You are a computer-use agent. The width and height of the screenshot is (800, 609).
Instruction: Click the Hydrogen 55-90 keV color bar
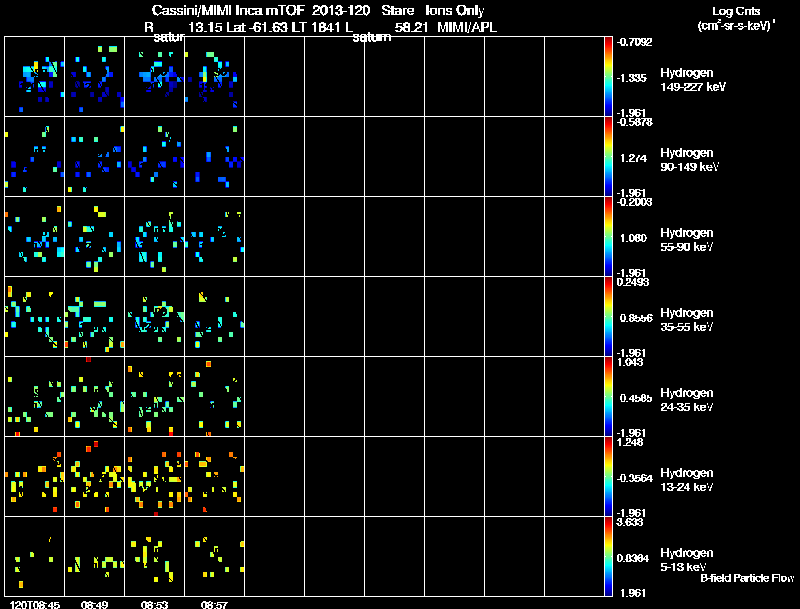(608, 237)
